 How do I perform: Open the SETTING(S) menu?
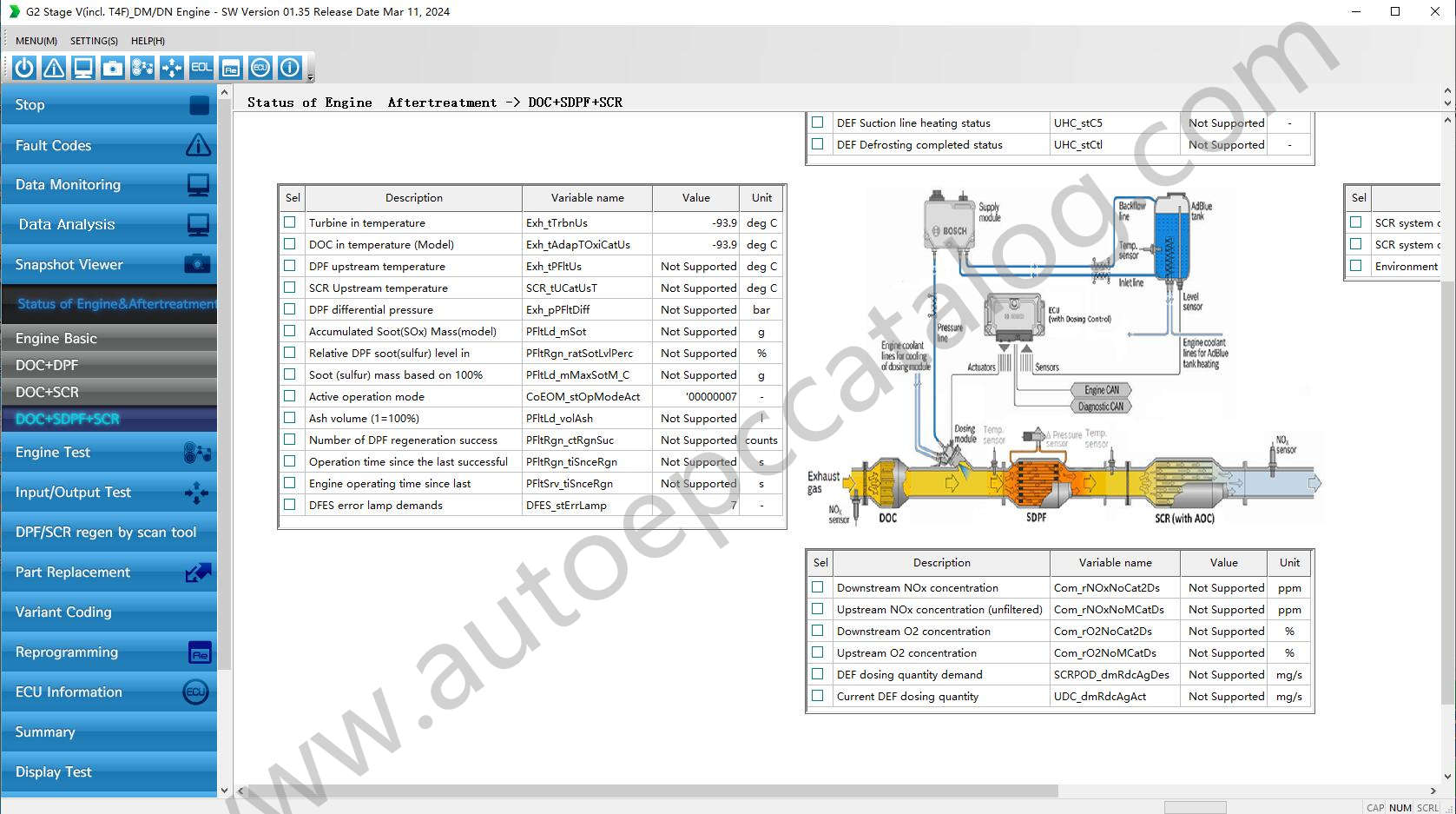93,40
